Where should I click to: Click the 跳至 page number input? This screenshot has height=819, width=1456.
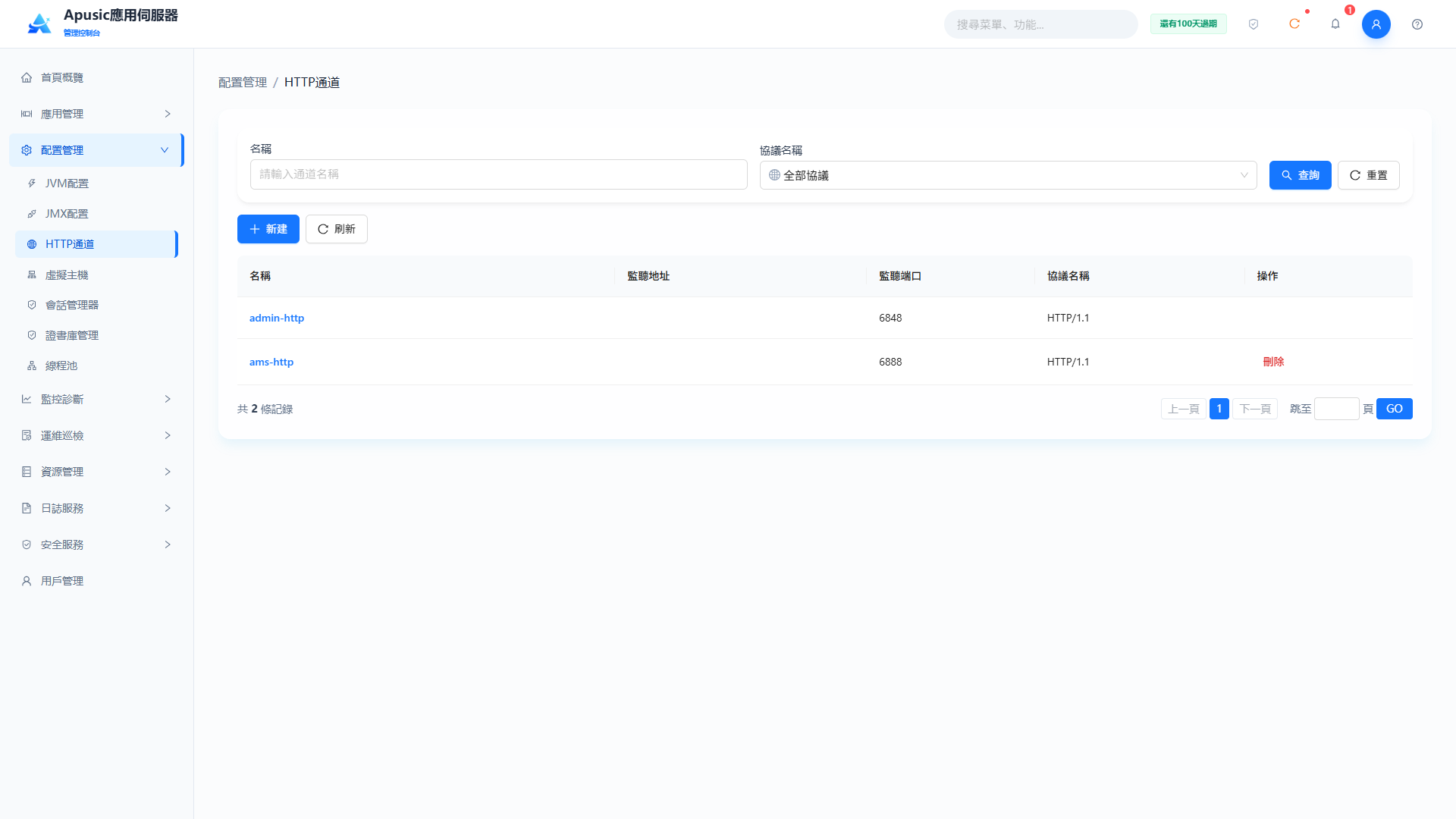pos(1337,409)
